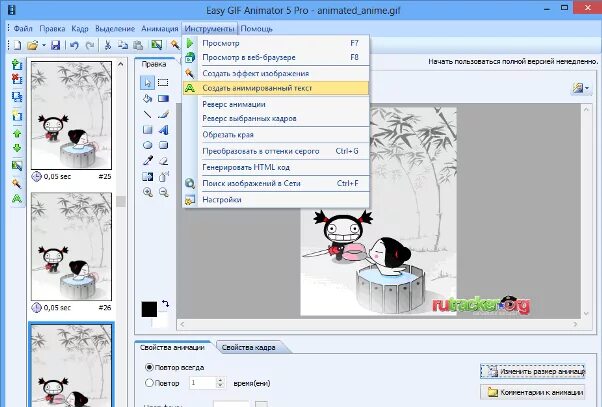Move frame up with green arrow
Viewport: 602px width, 407px height.
point(17,134)
